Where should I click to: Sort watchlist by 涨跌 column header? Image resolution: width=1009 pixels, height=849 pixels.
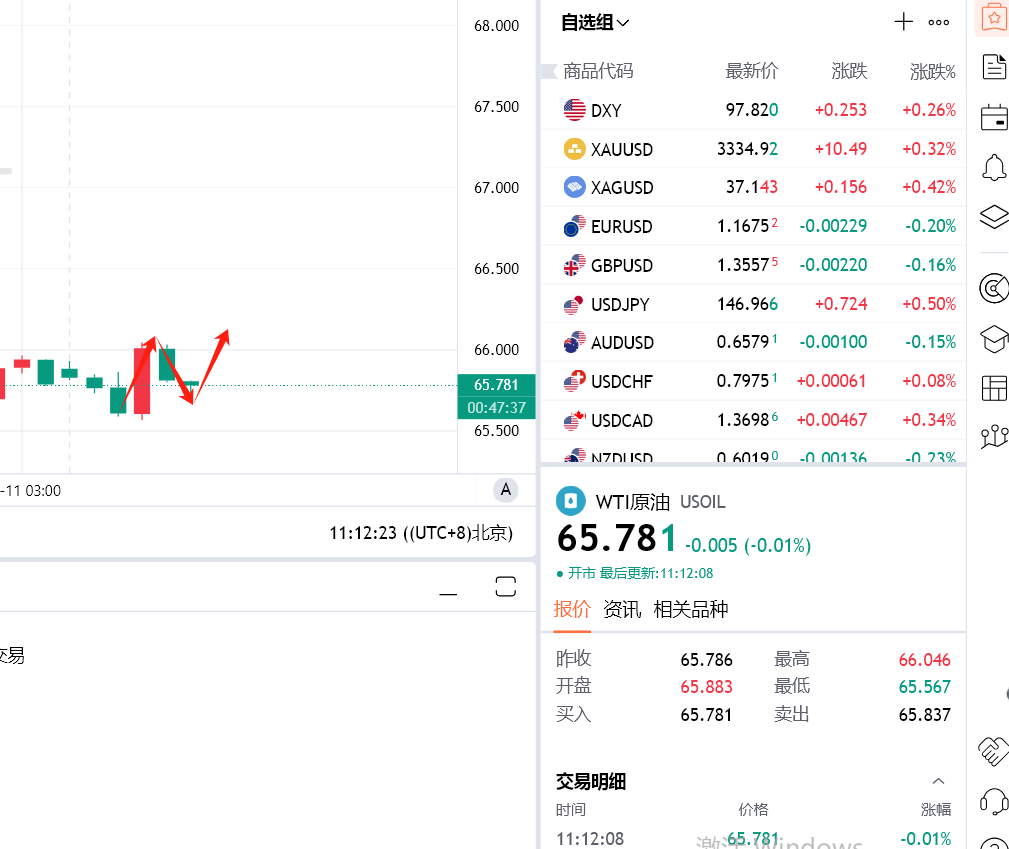849,71
